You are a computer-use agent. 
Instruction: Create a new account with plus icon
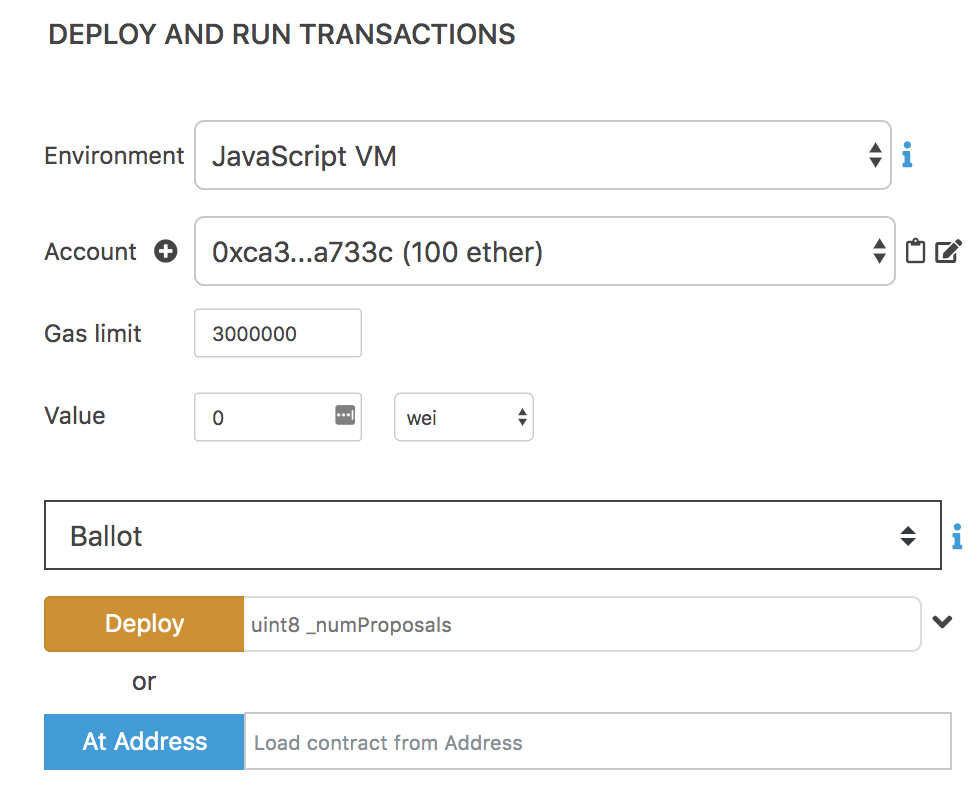pos(166,252)
